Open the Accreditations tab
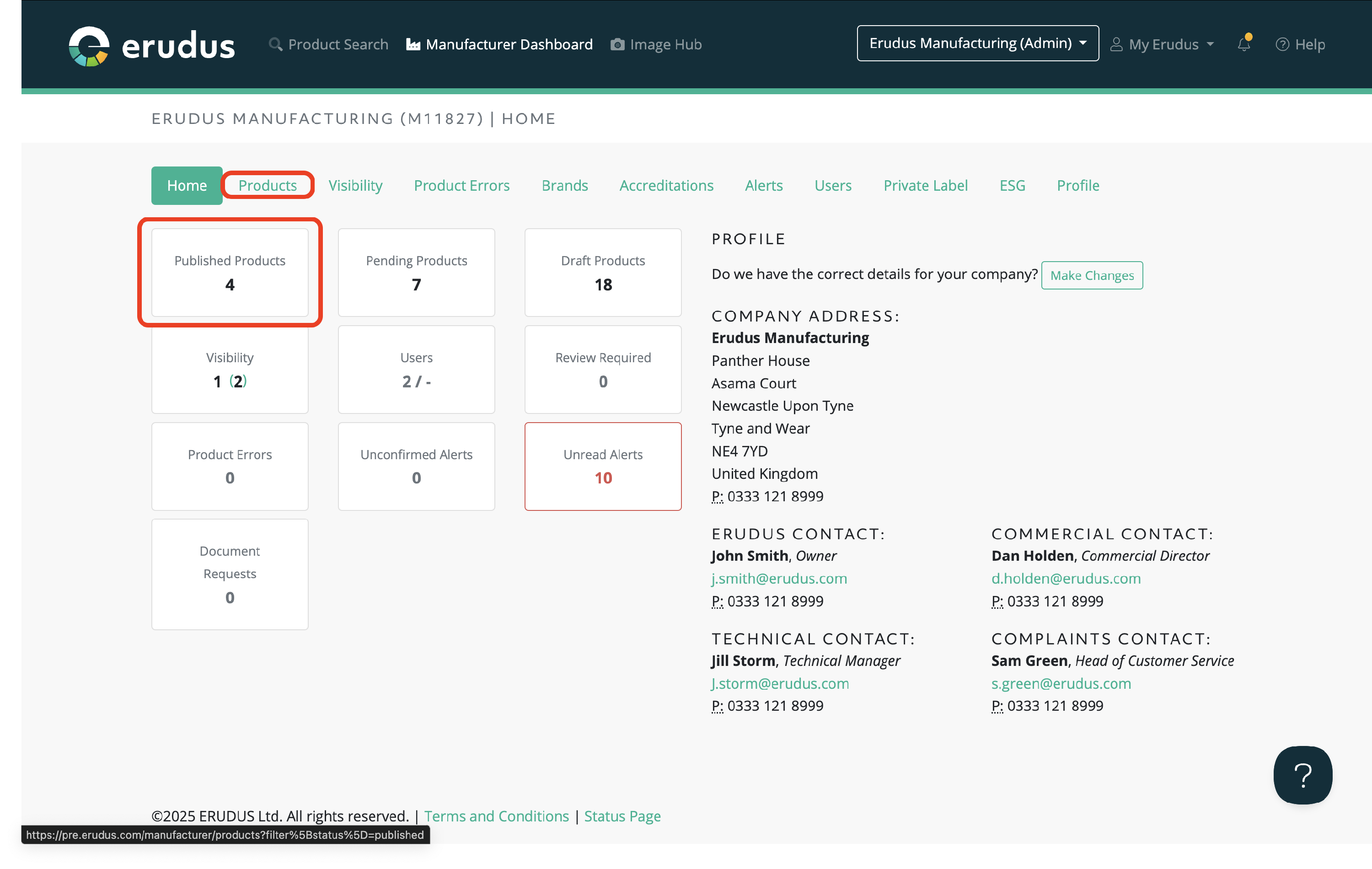 click(x=666, y=185)
